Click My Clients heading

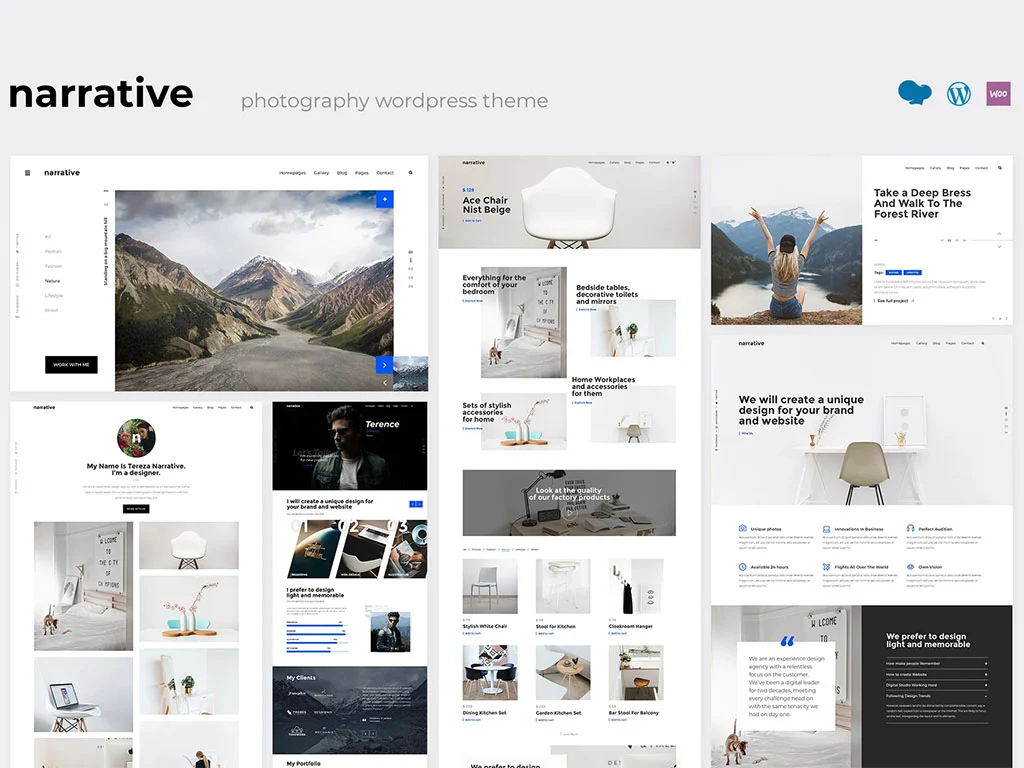point(301,678)
